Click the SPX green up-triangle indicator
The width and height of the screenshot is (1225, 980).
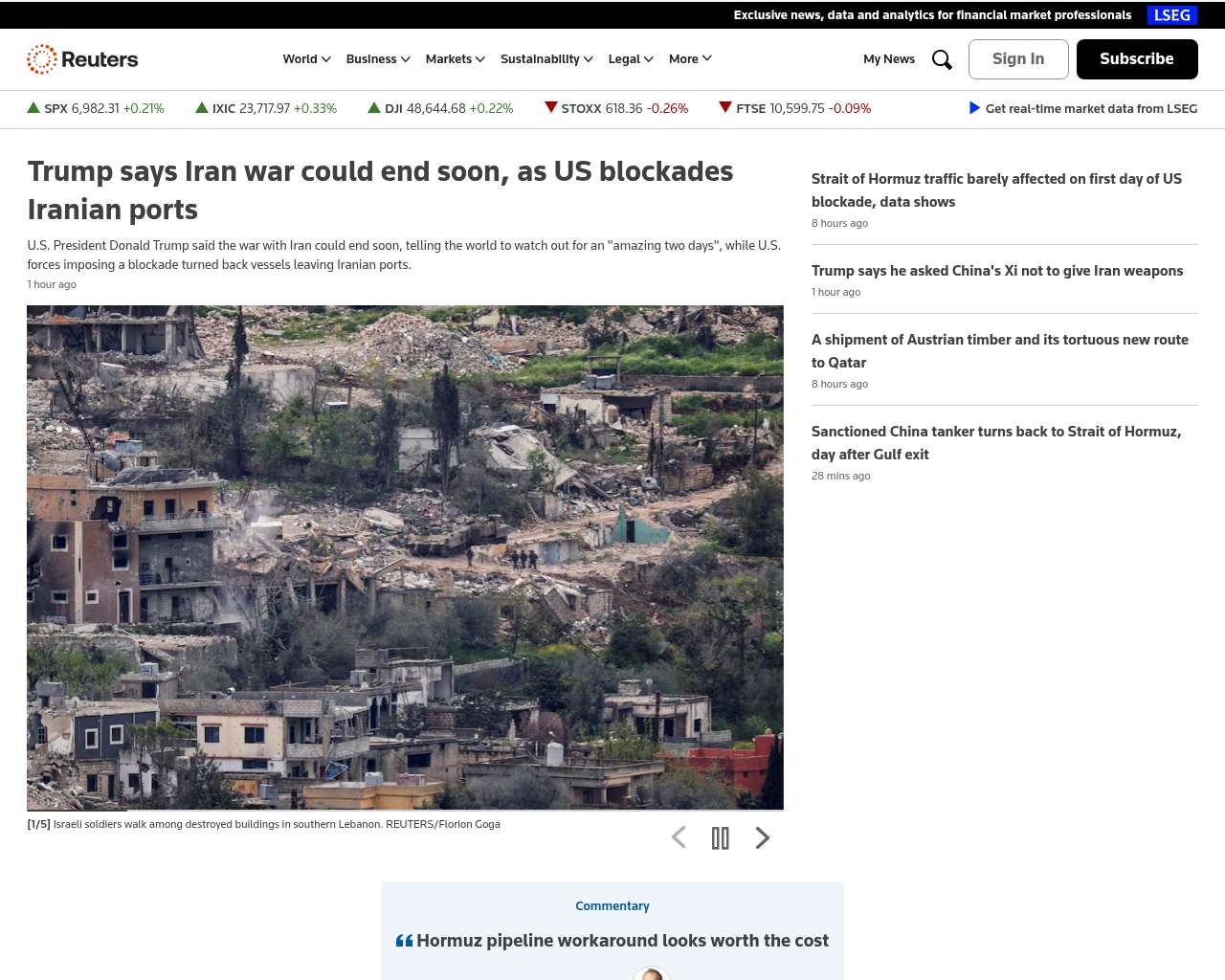coord(33,107)
